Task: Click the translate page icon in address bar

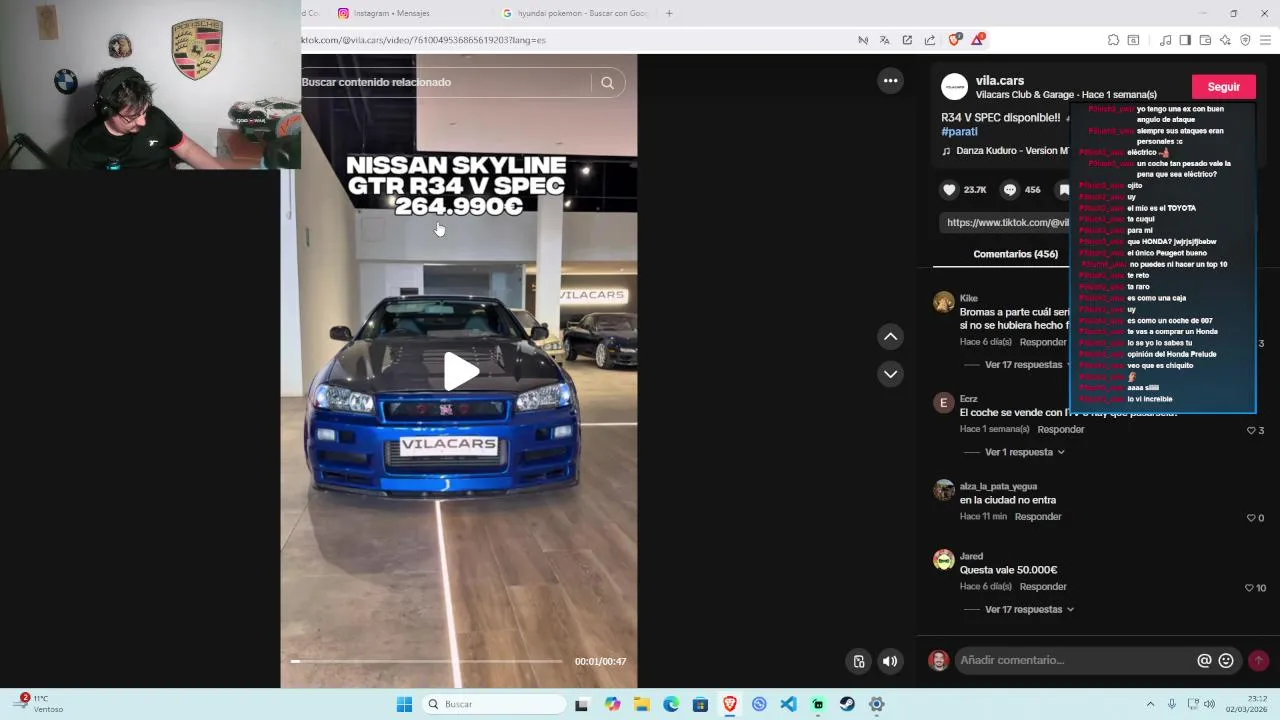Action: click(x=884, y=40)
